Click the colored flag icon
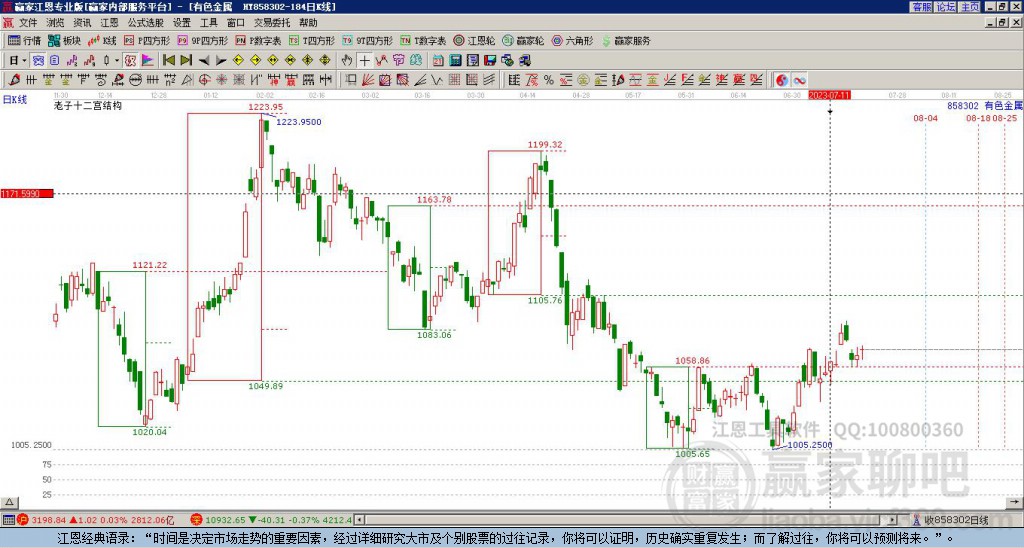The height and width of the screenshot is (548, 1024). [x=148, y=60]
